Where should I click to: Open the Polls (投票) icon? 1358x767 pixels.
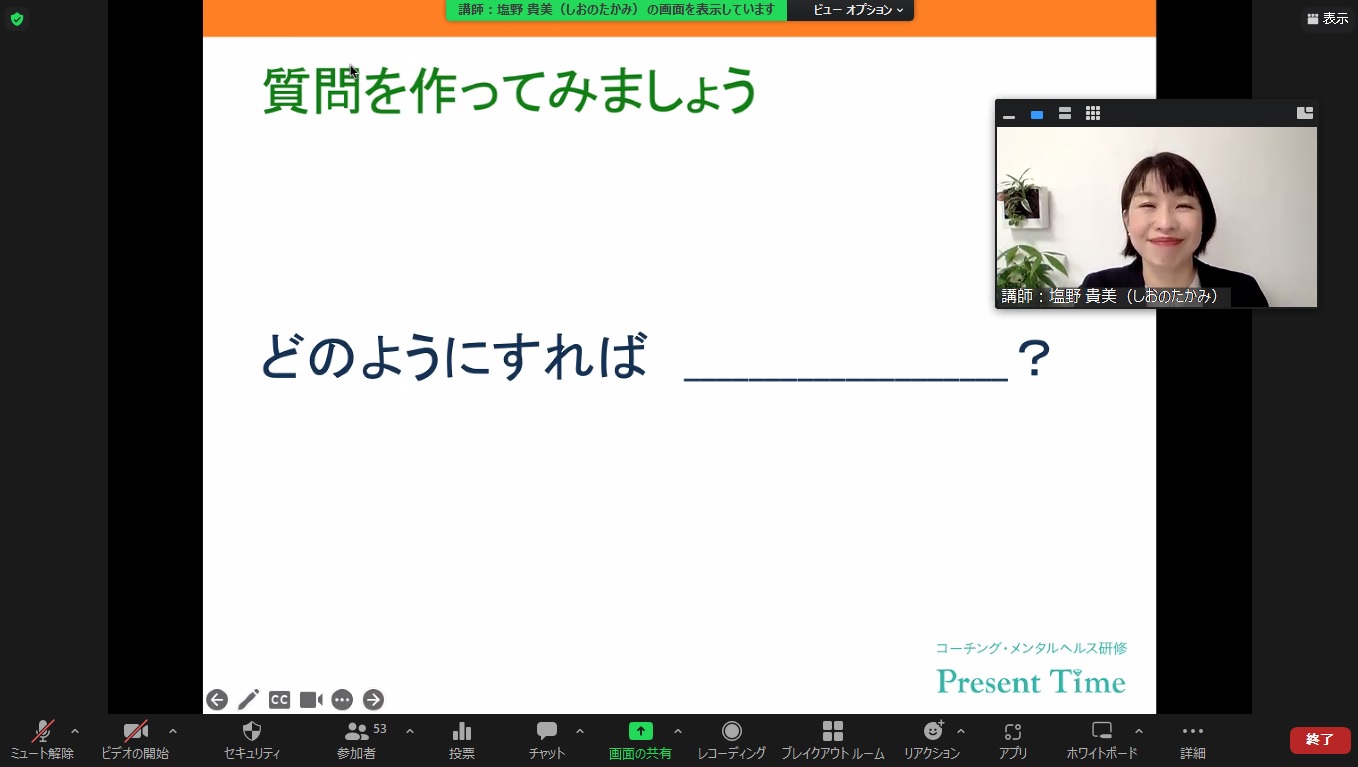(461, 740)
